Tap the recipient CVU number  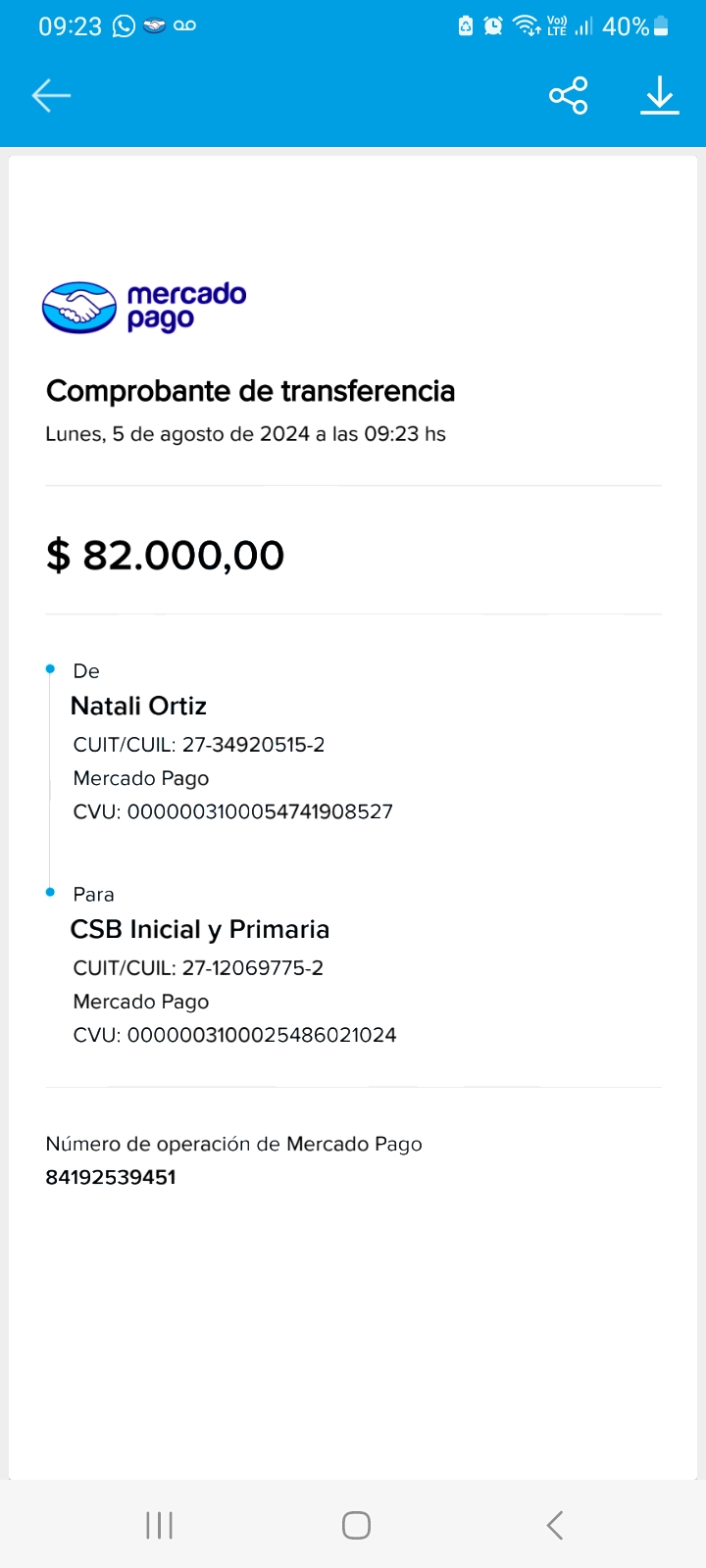click(x=262, y=1035)
